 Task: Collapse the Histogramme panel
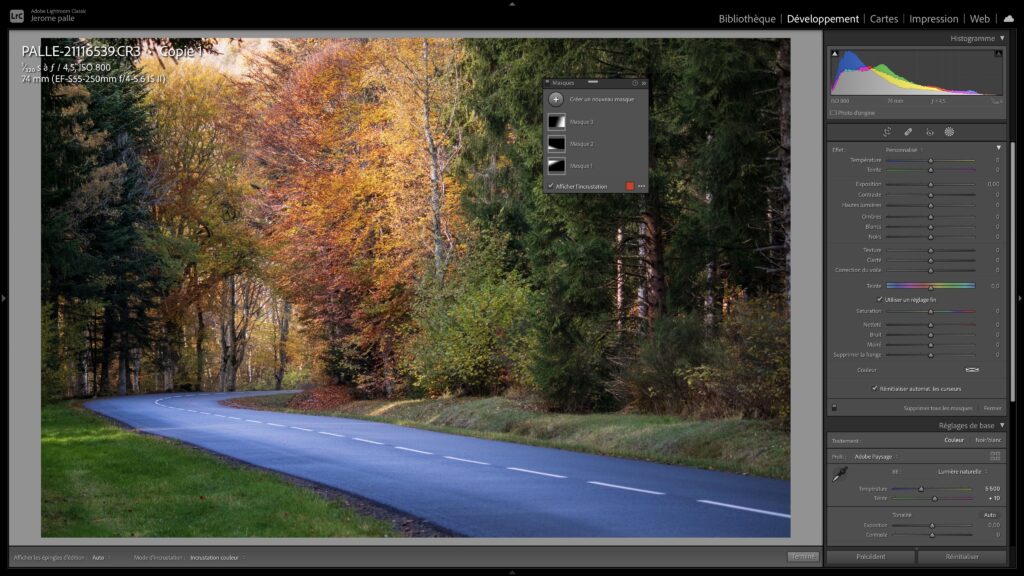(x=1002, y=38)
